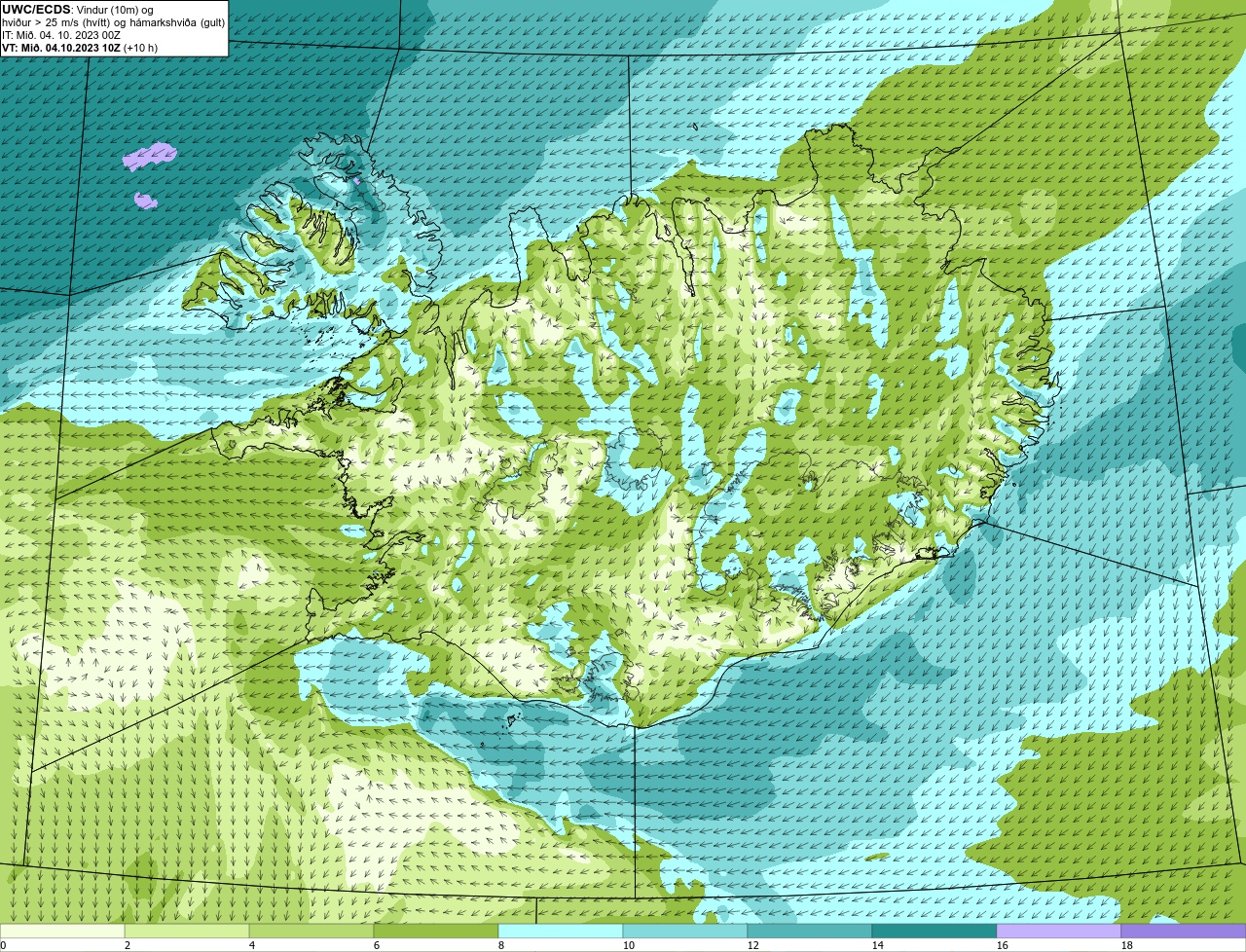Click the legend scale label "10"
Screen dimensions: 1246x952
(x=629, y=945)
